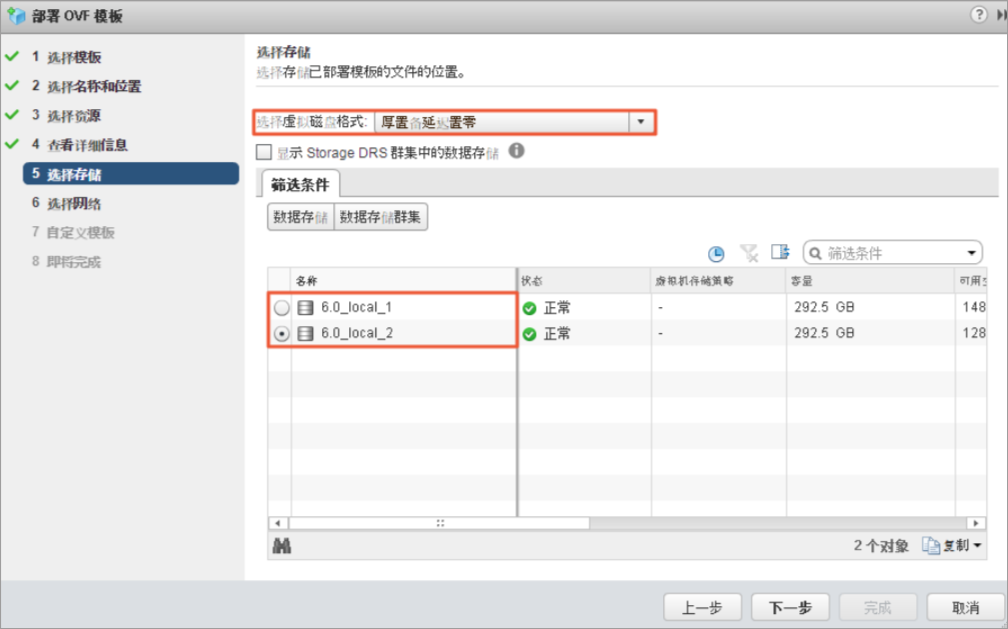Viewport: 1008px width, 629px height.
Task: Click the clear filter funnel icon
Action: [749, 253]
